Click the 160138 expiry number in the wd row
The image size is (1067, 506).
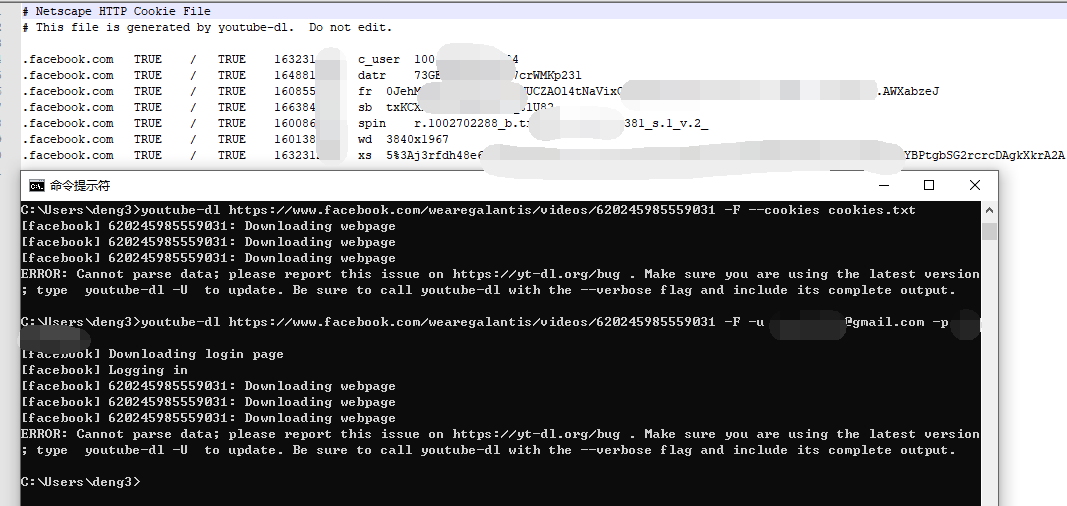click(x=295, y=139)
